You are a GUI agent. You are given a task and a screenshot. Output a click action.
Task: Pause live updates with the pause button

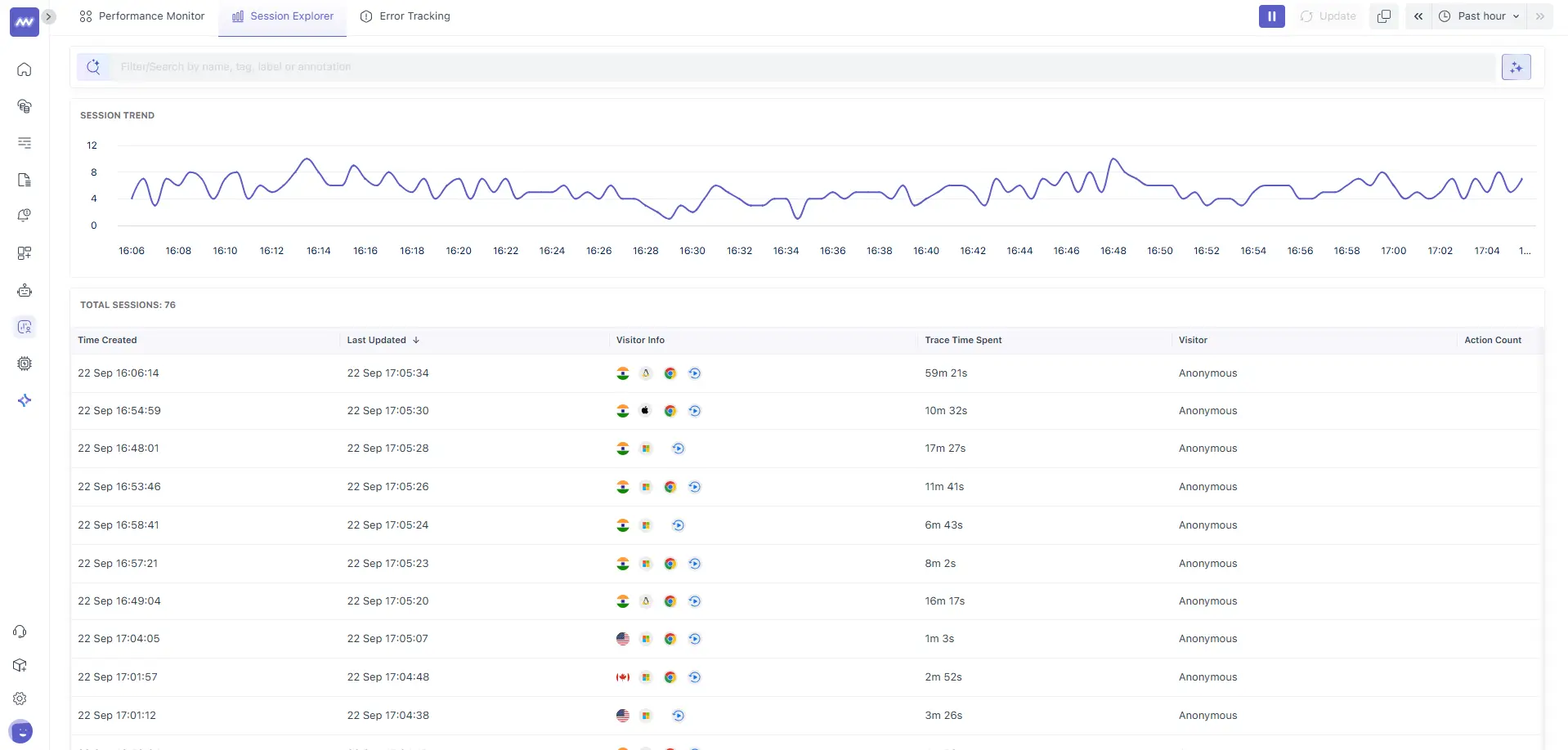[1271, 16]
